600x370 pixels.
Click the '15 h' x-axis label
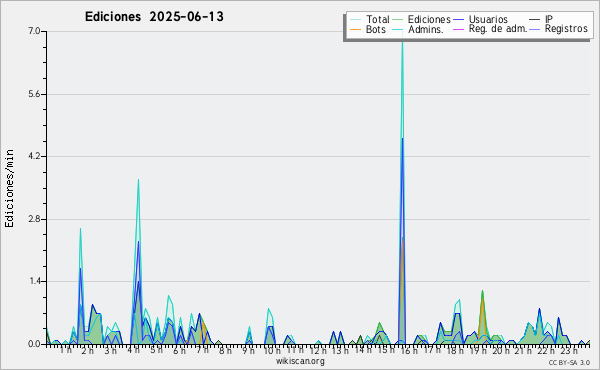[386, 350]
